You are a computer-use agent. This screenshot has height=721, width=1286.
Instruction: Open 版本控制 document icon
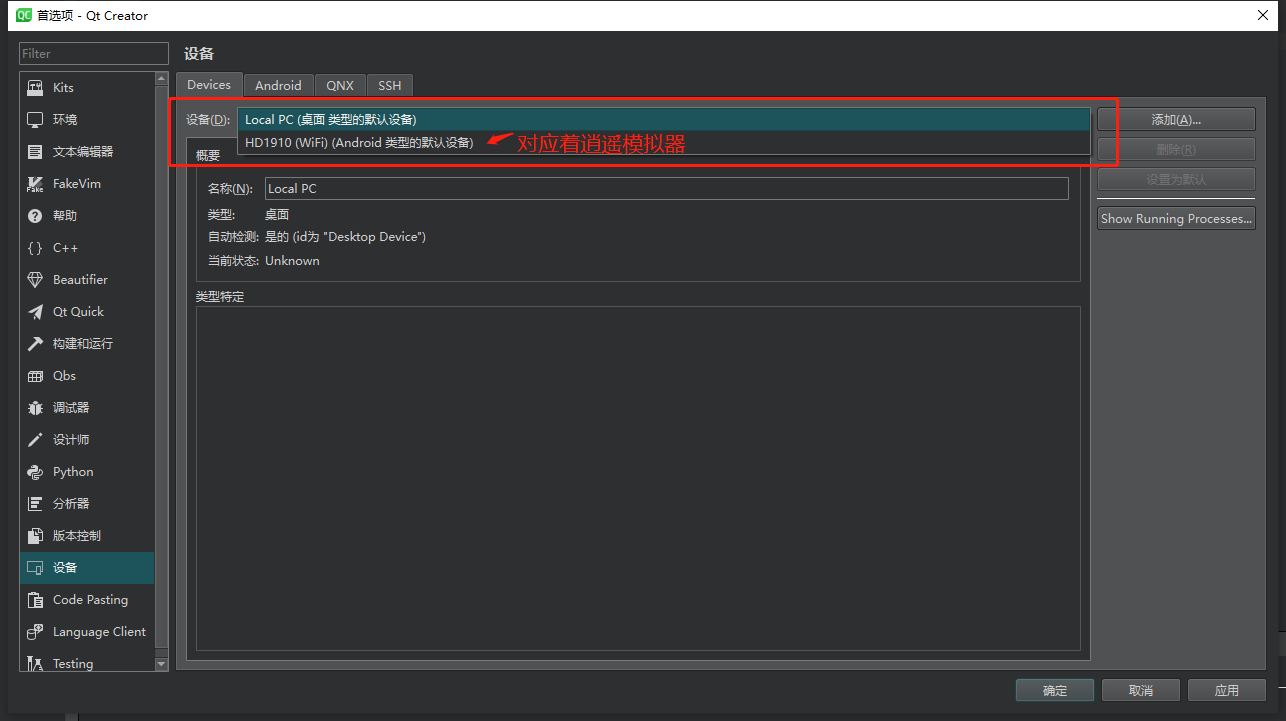[35, 536]
